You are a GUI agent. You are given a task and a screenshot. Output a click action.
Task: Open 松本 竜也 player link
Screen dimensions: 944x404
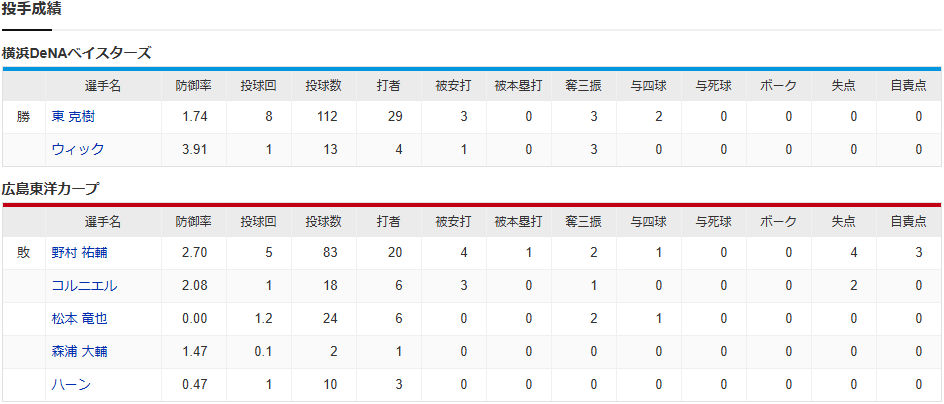[79, 318]
